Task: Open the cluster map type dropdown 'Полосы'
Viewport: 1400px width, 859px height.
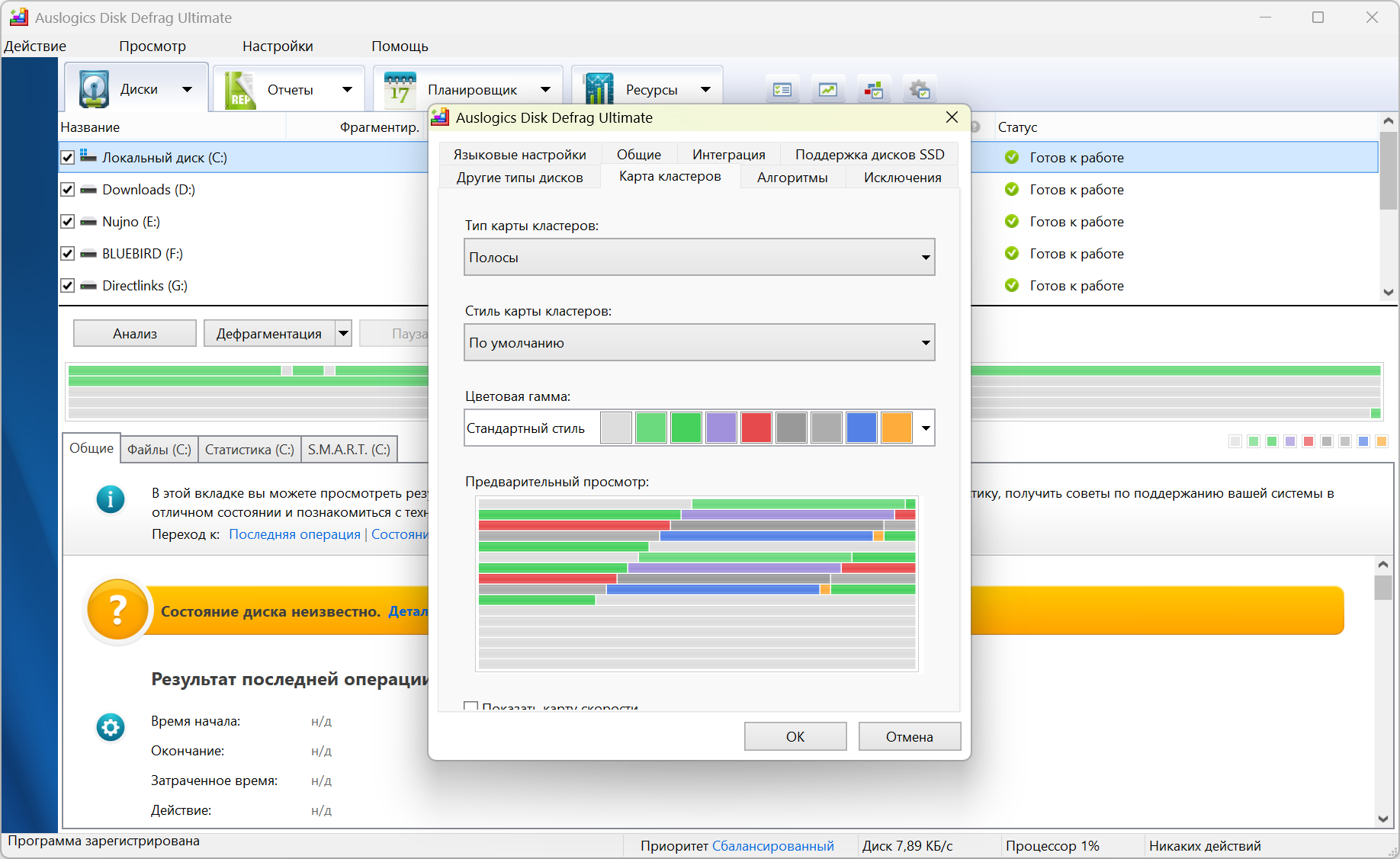Action: pos(699,258)
